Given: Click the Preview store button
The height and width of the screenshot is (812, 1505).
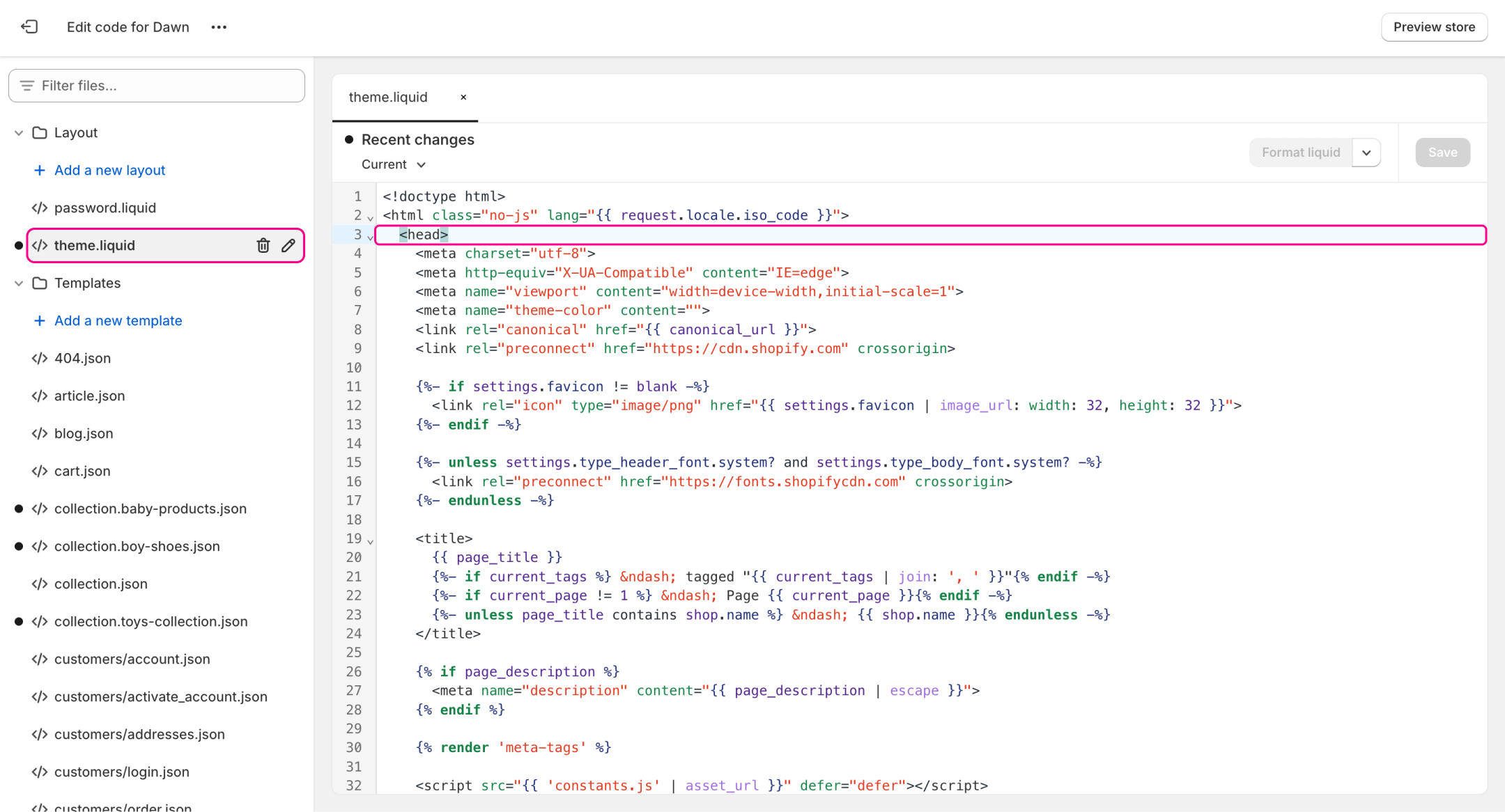Looking at the screenshot, I should click(1434, 27).
